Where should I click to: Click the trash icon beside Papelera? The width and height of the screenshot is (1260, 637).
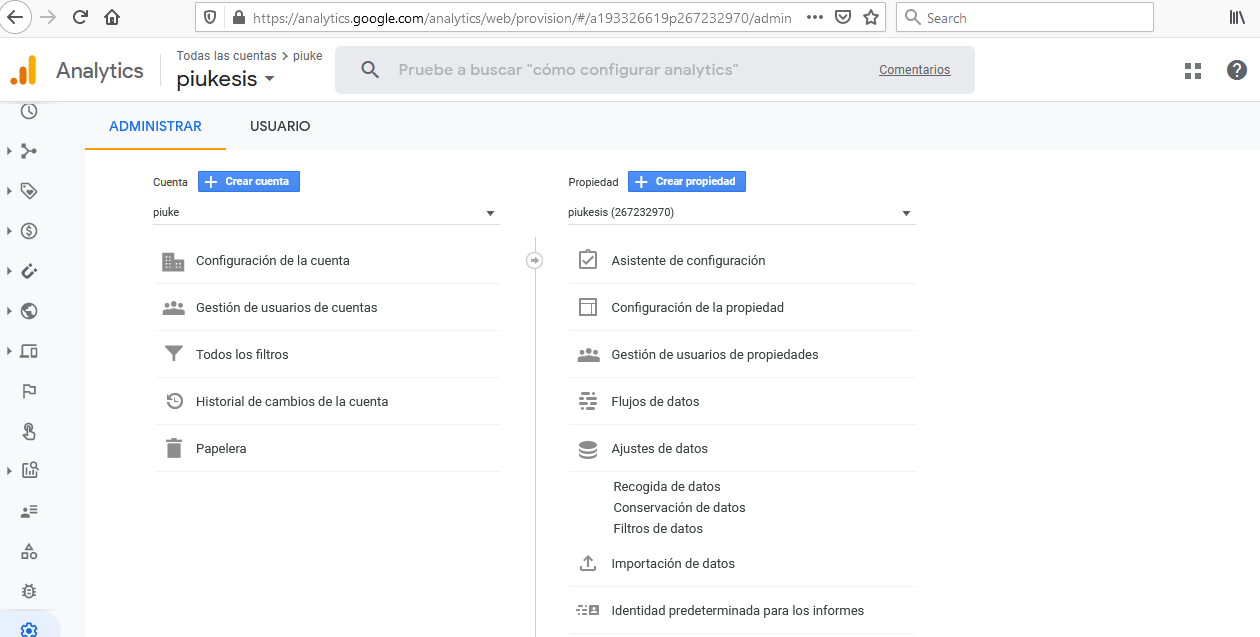(x=174, y=449)
